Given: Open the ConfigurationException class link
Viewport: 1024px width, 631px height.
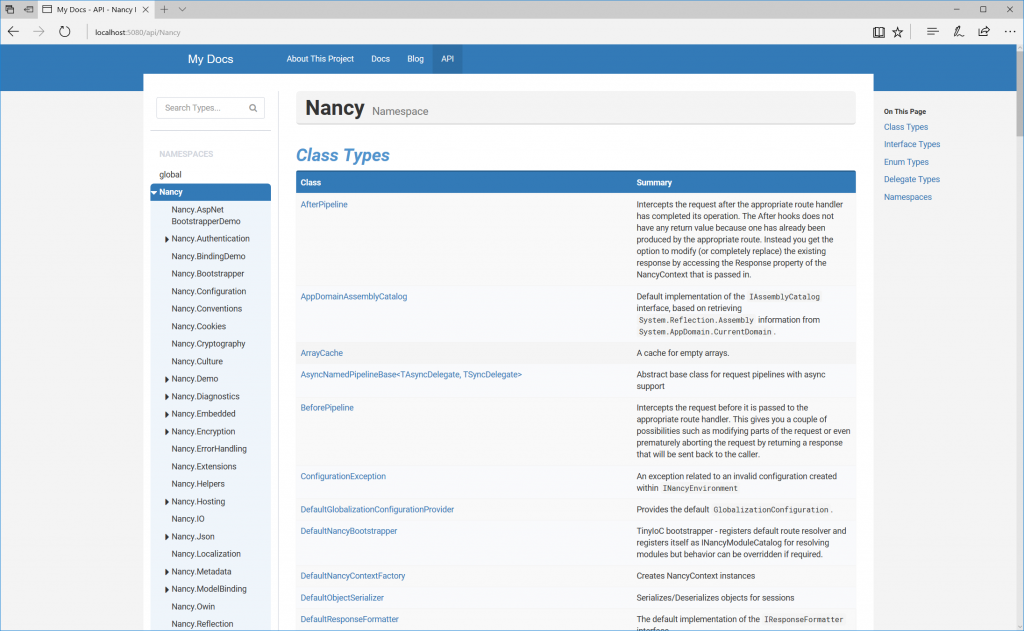Looking at the screenshot, I should click(x=343, y=476).
